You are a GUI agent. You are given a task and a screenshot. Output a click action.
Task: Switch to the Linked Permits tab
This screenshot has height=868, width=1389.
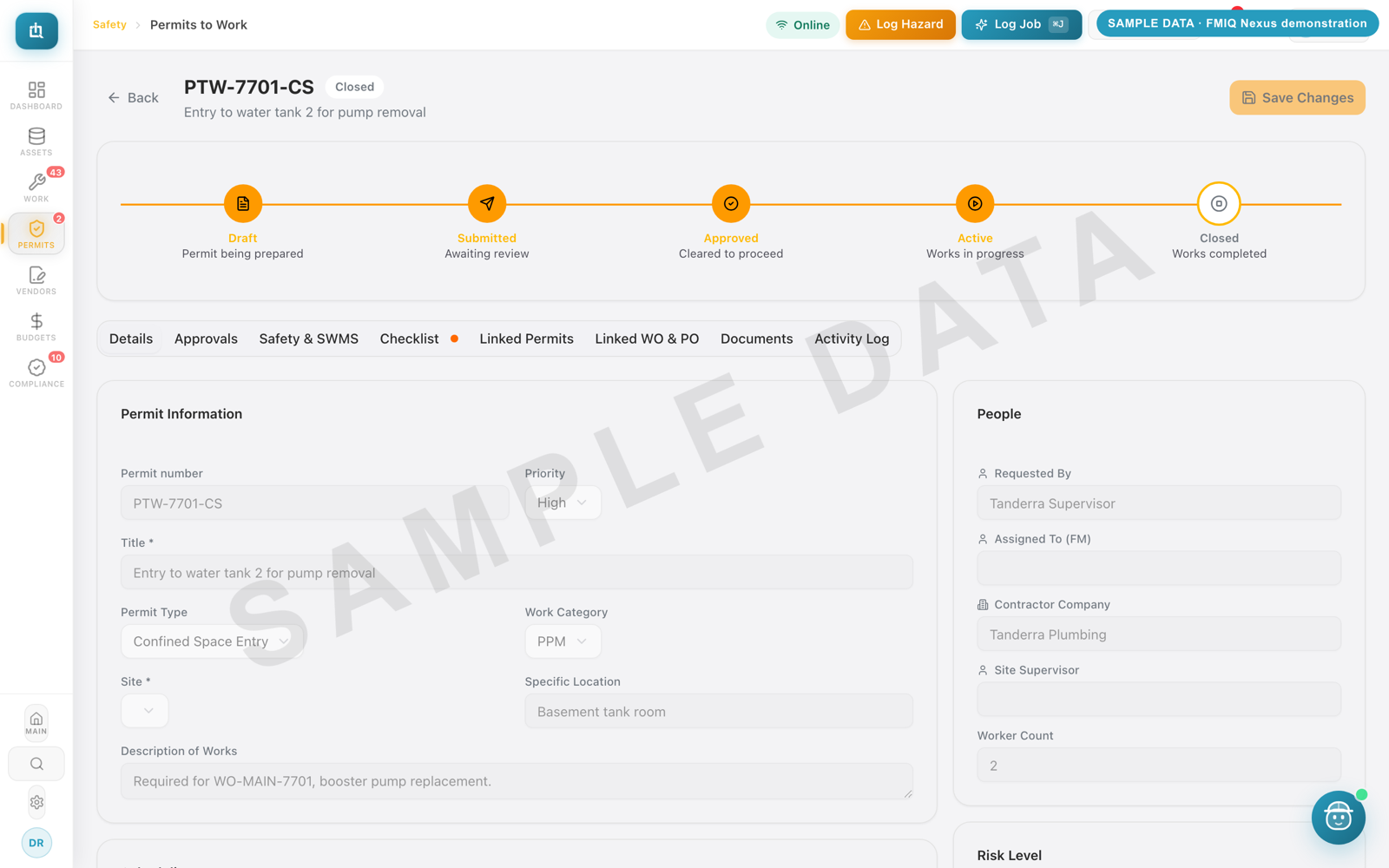[x=526, y=339]
